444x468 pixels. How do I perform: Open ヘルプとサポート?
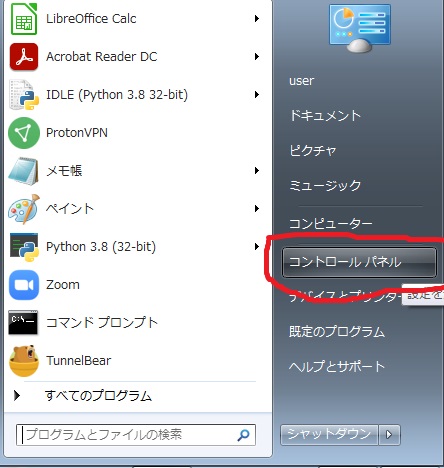pyautogui.click(x=337, y=367)
